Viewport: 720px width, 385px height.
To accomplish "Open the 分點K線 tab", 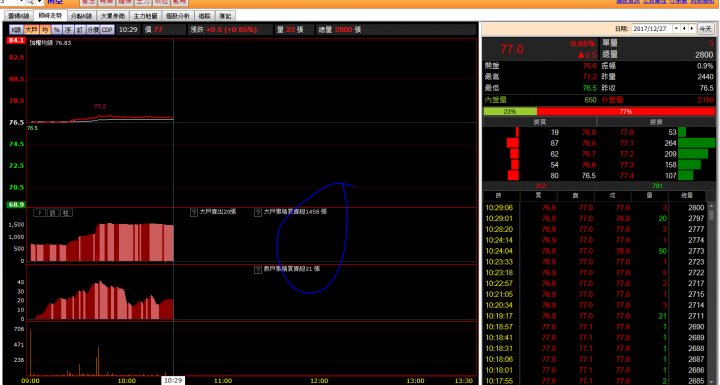I will 81,16.
